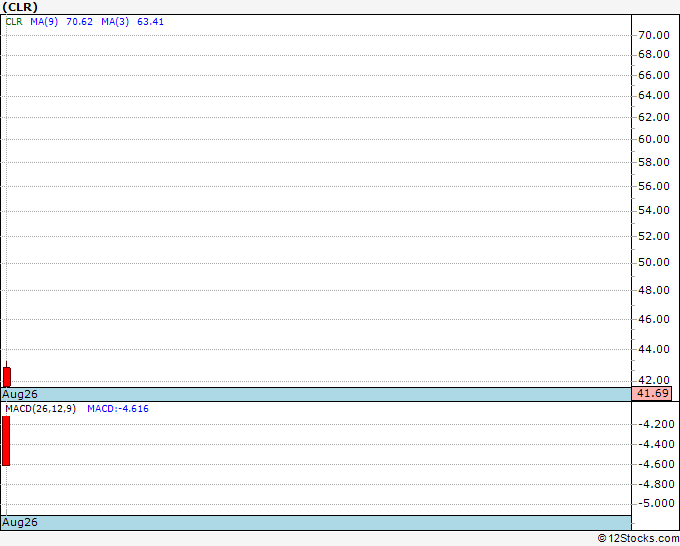Viewport: 680px width, 546px height.
Task: Click the 64.00 price axis label
Action: 654,95
